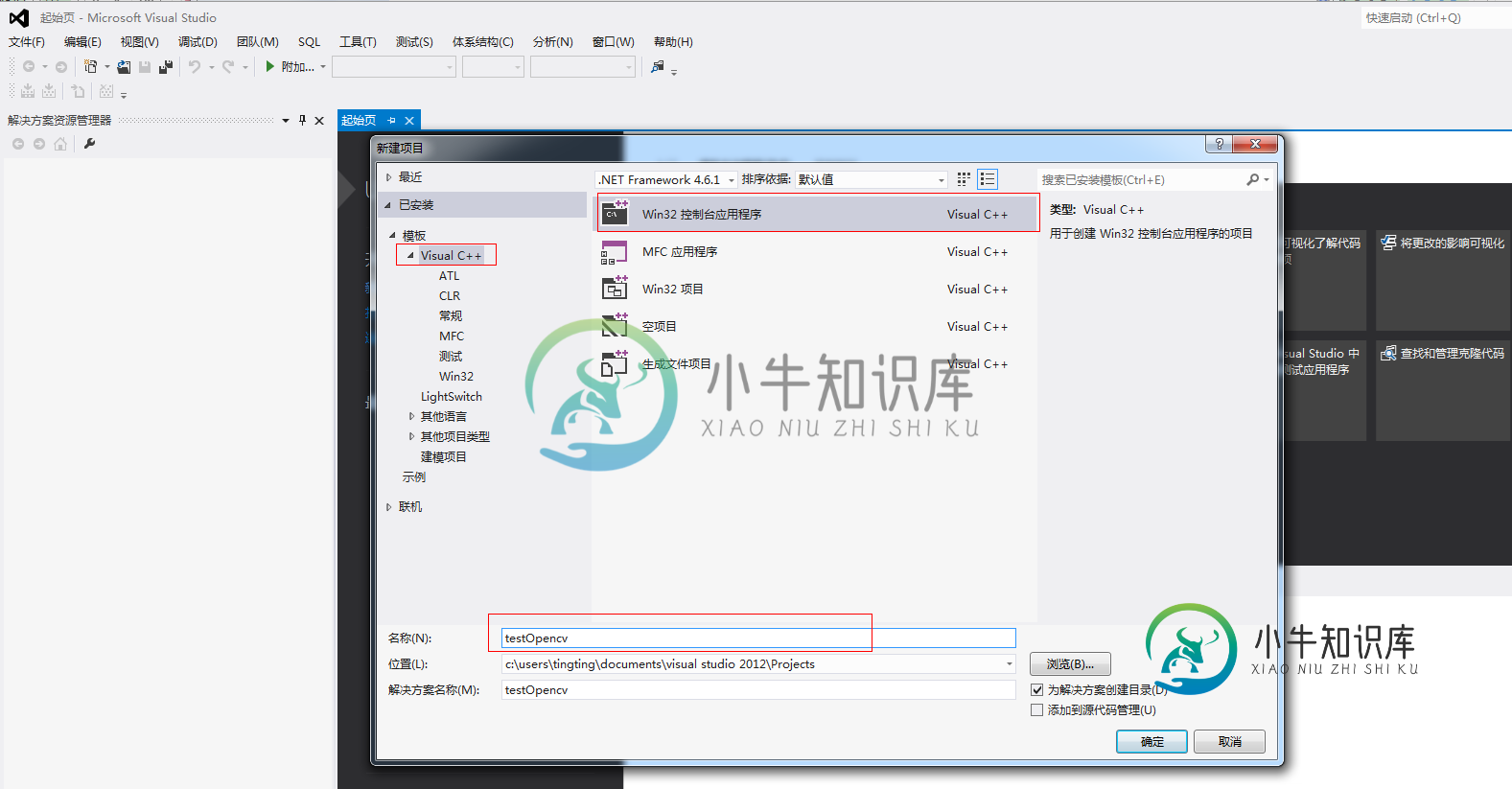Click the 浏览(B)... button

pyautogui.click(x=1070, y=664)
